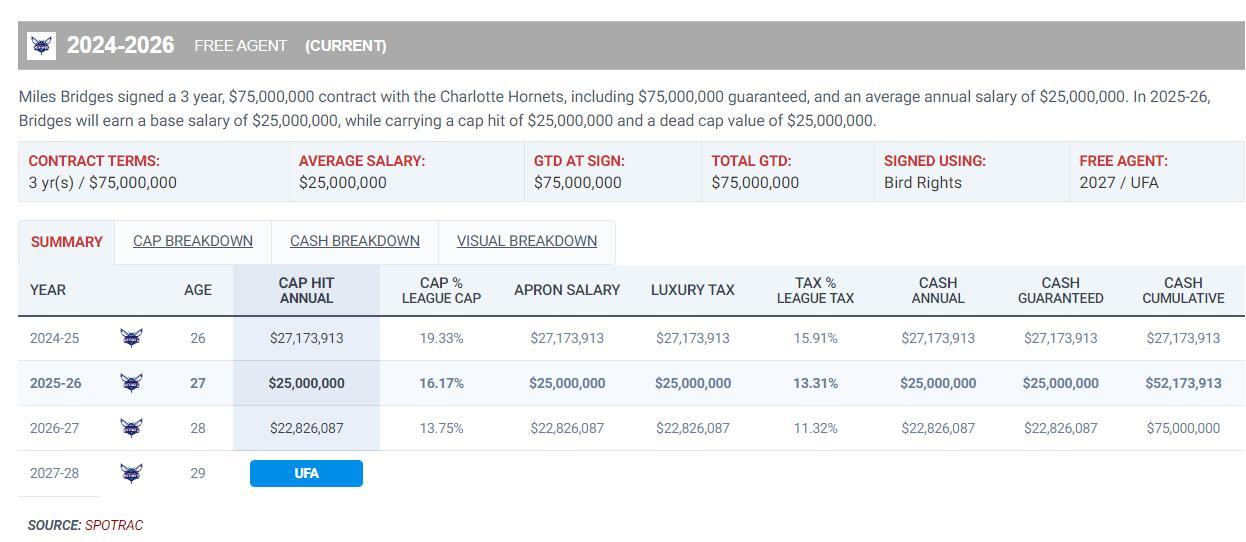Click the 2024-2026 contract header title

pos(120,45)
